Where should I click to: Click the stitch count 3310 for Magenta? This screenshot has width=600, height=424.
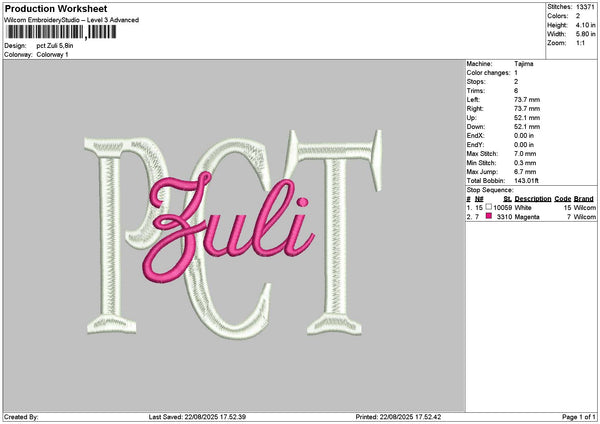click(504, 217)
